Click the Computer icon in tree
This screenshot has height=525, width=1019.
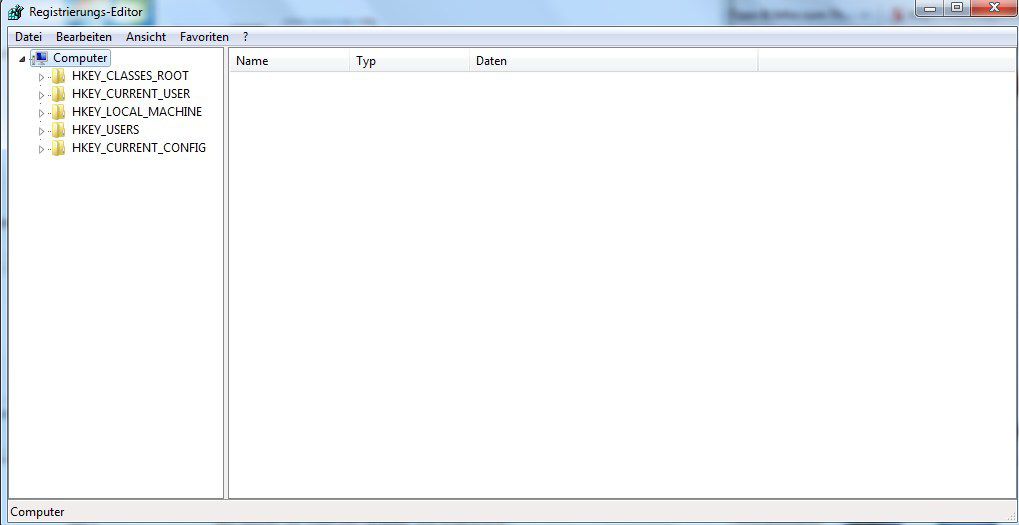pos(41,58)
